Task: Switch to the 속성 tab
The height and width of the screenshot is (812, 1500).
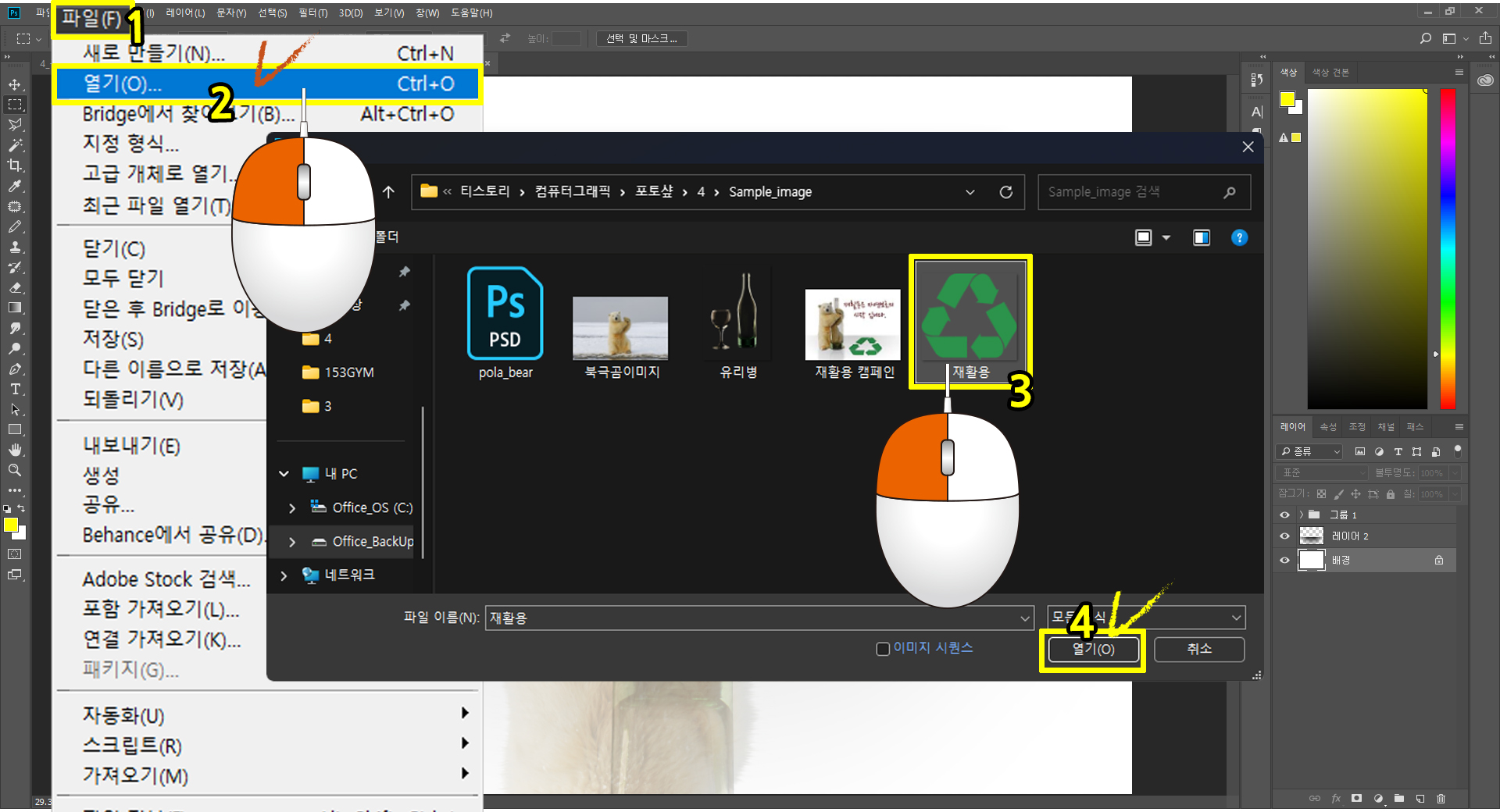Action: (1328, 426)
